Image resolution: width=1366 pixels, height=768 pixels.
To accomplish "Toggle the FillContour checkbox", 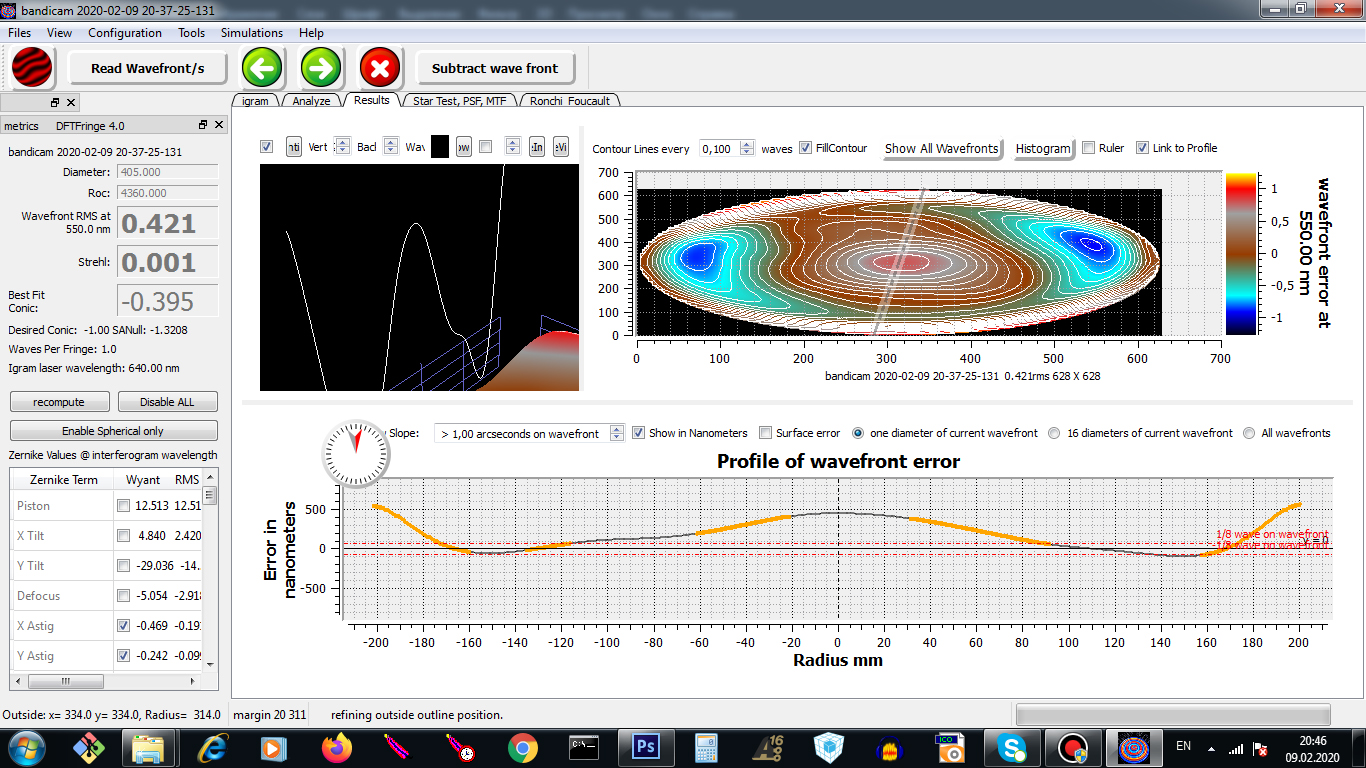I will point(805,148).
